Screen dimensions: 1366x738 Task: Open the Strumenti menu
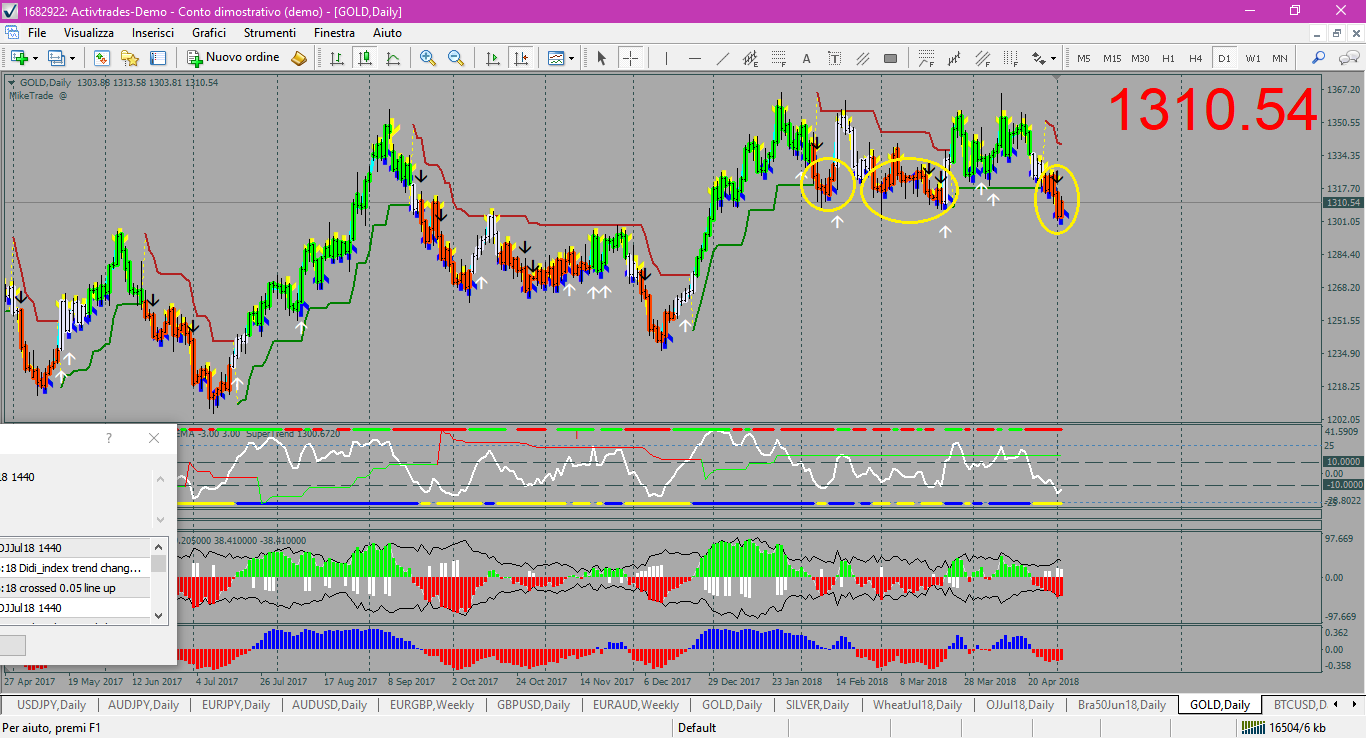270,33
